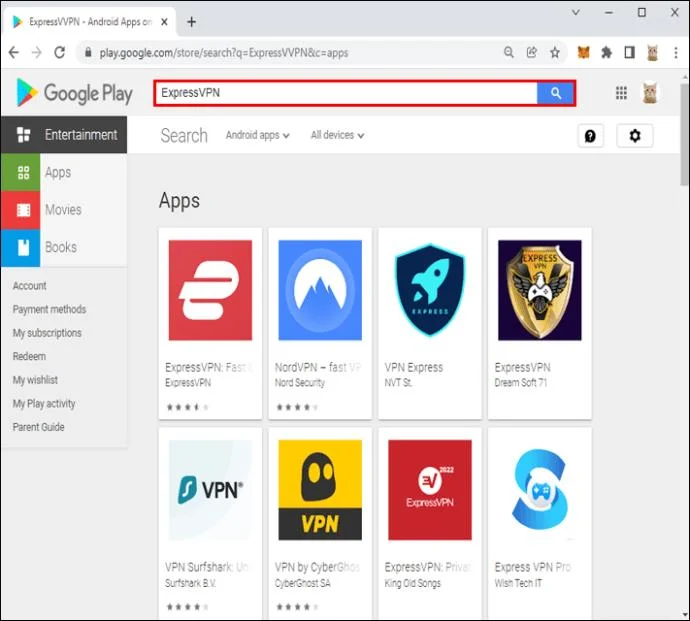Viewport: 690px width, 621px height.
Task: Open the NordVPN mountain app thumbnail
Action: [x=320, y=290]
